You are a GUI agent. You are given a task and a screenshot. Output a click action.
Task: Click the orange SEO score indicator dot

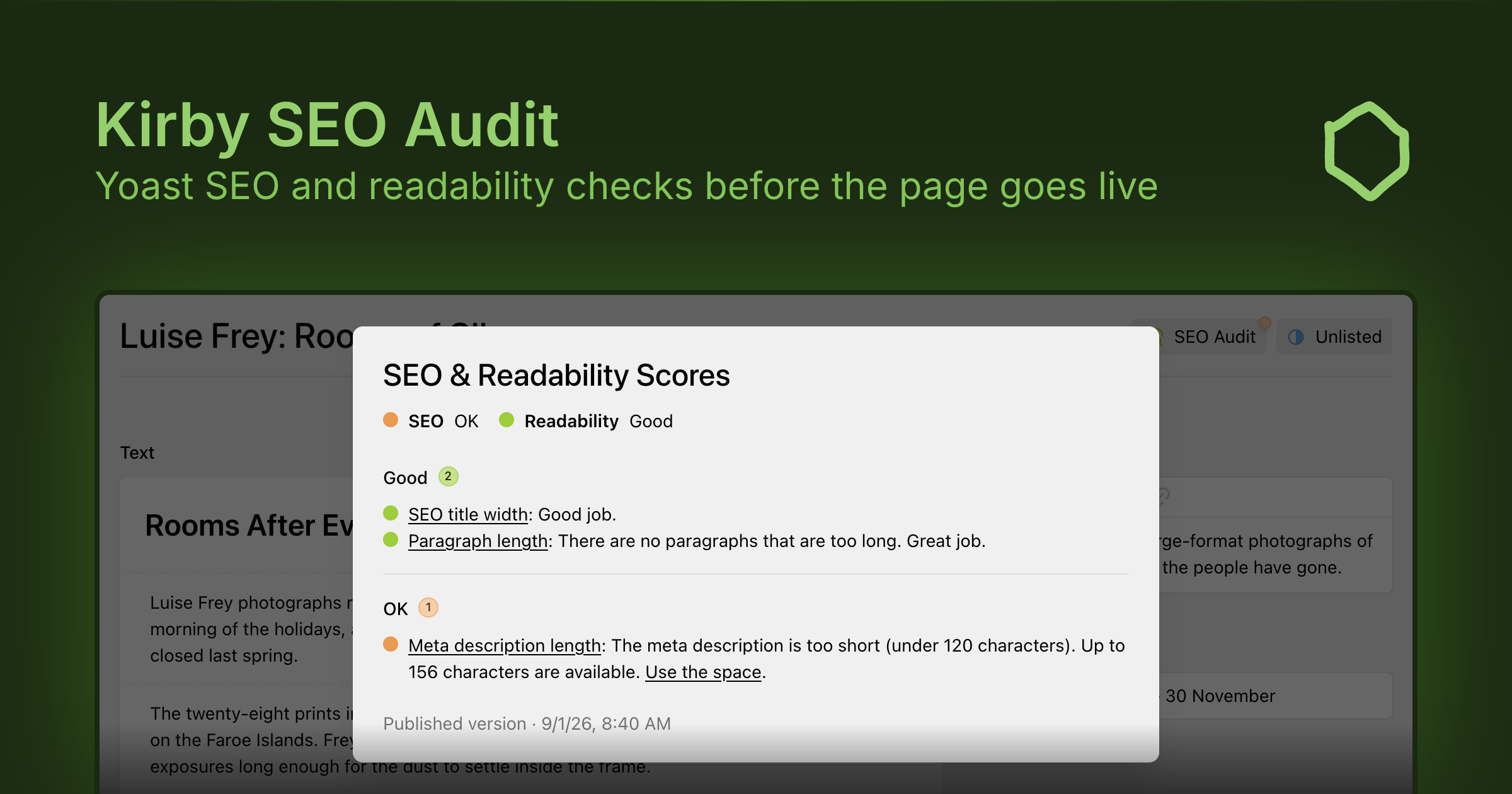tap(391, 420)
